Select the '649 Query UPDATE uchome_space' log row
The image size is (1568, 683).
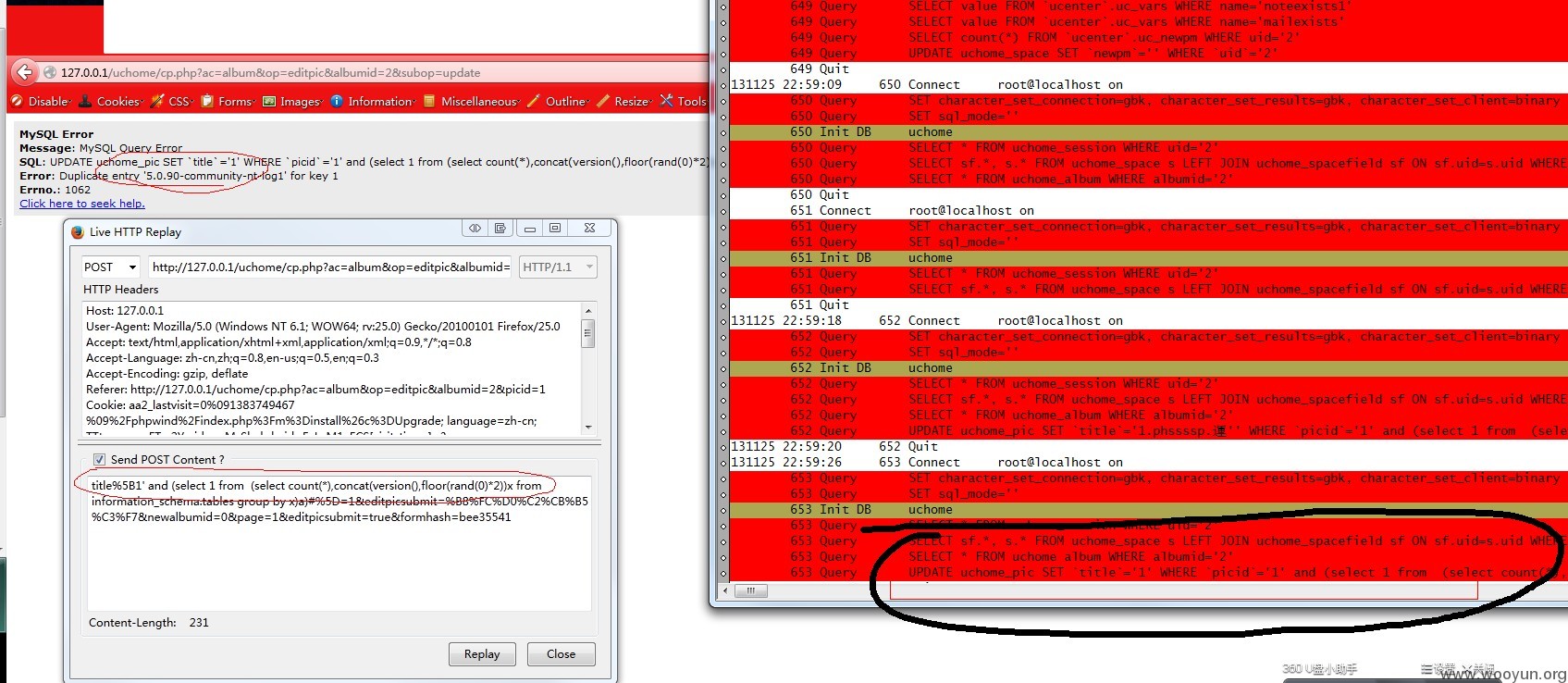coord(1148,53)
